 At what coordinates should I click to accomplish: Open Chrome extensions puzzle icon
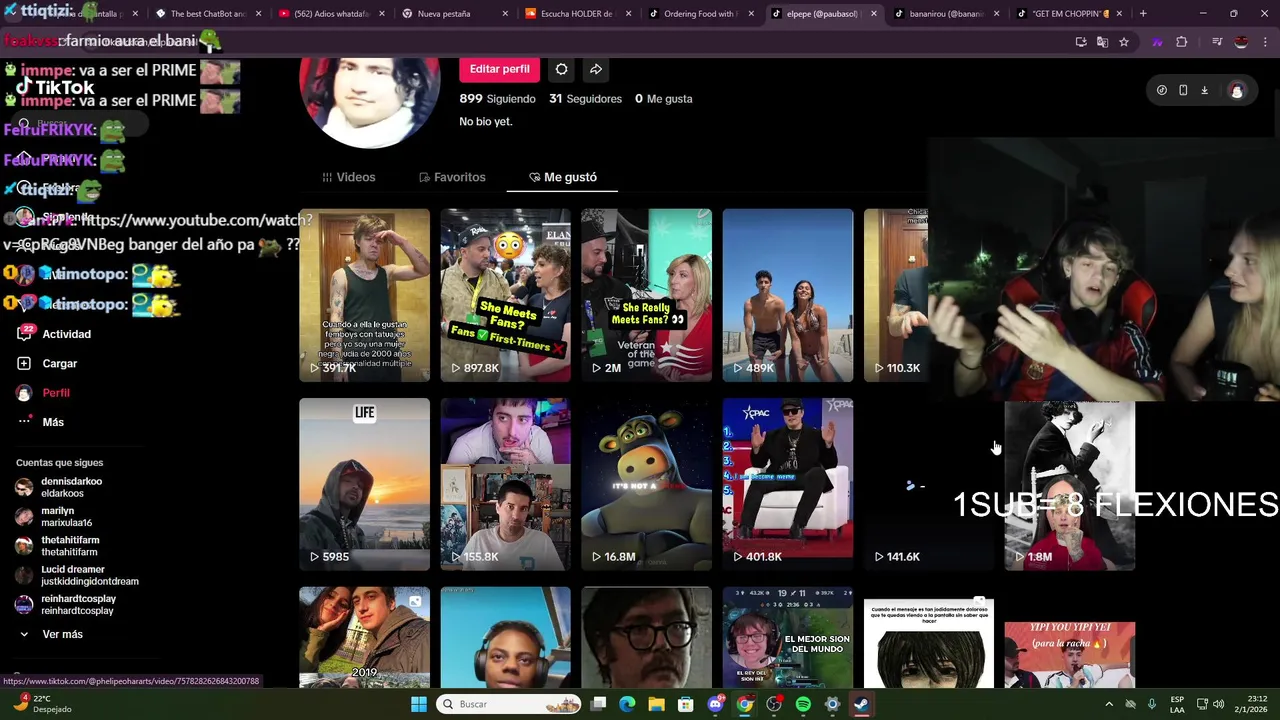(1182, 42)
